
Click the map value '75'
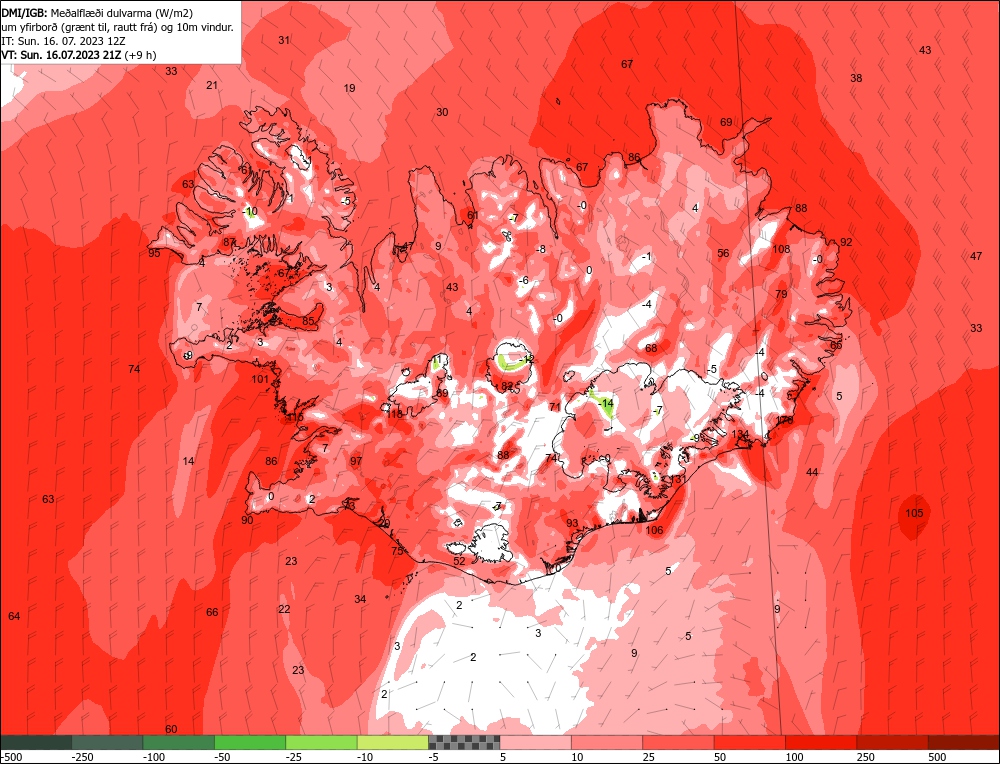[x=397, y=551]
